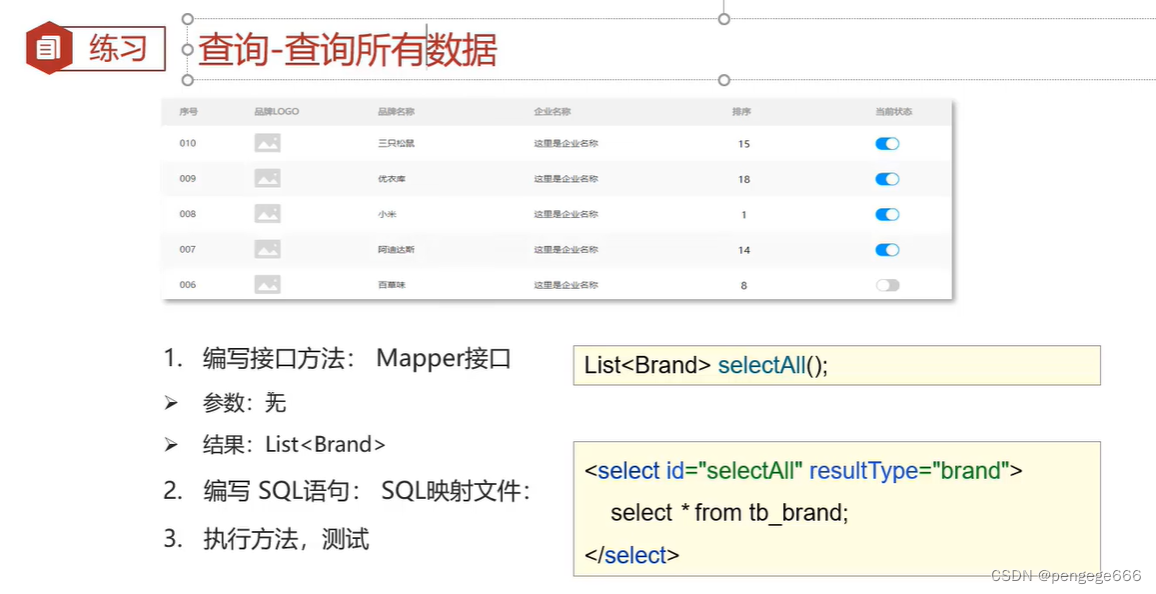1156x594 pixels.
Task: Click the <select id="selectAll"> opening tag line
Action: coord(804,470)
